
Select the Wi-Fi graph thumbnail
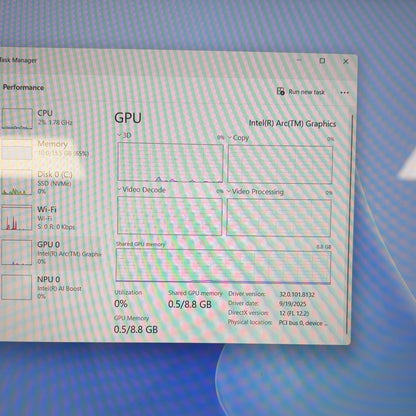click(x=17, y=218)
